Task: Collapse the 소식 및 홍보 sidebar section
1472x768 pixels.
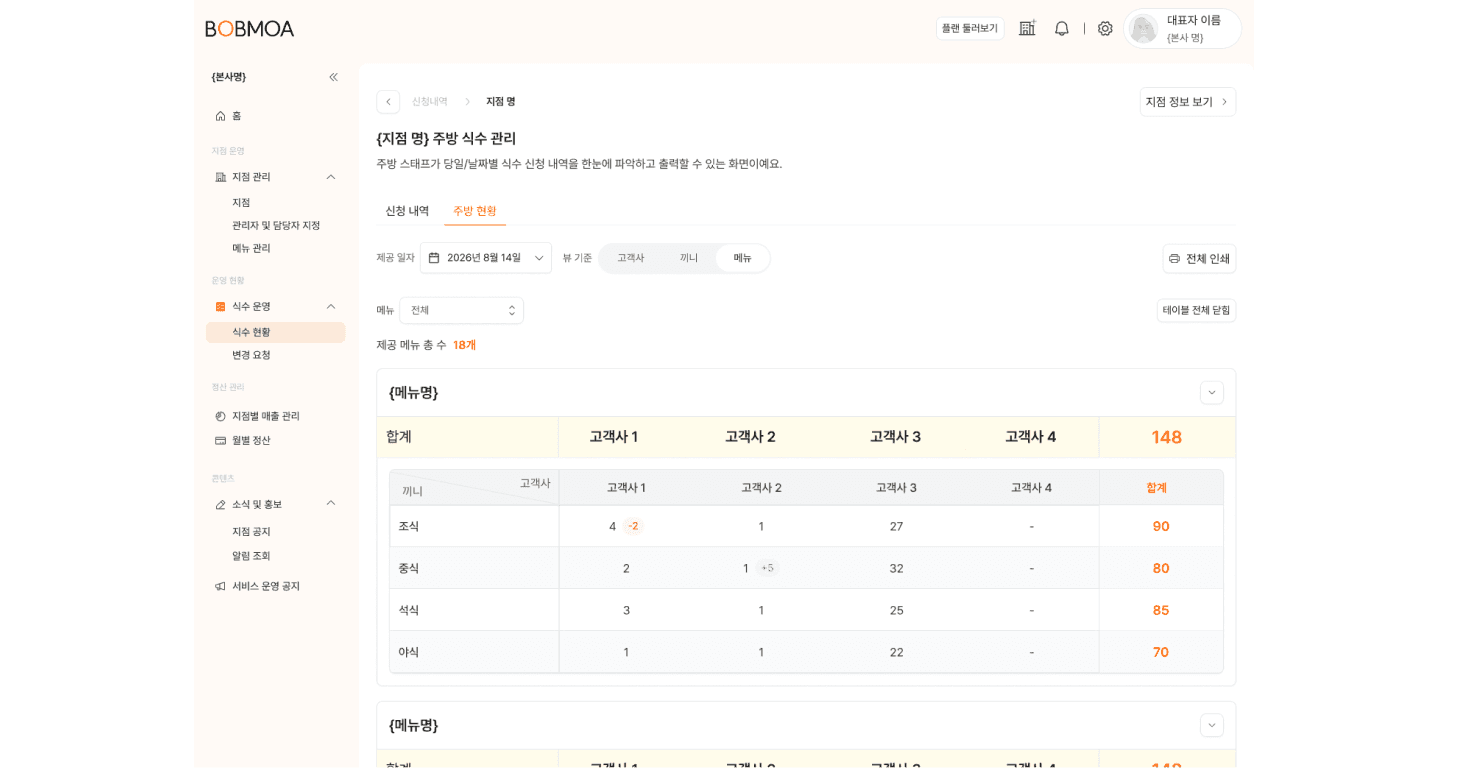Action: tap(331, 503)
